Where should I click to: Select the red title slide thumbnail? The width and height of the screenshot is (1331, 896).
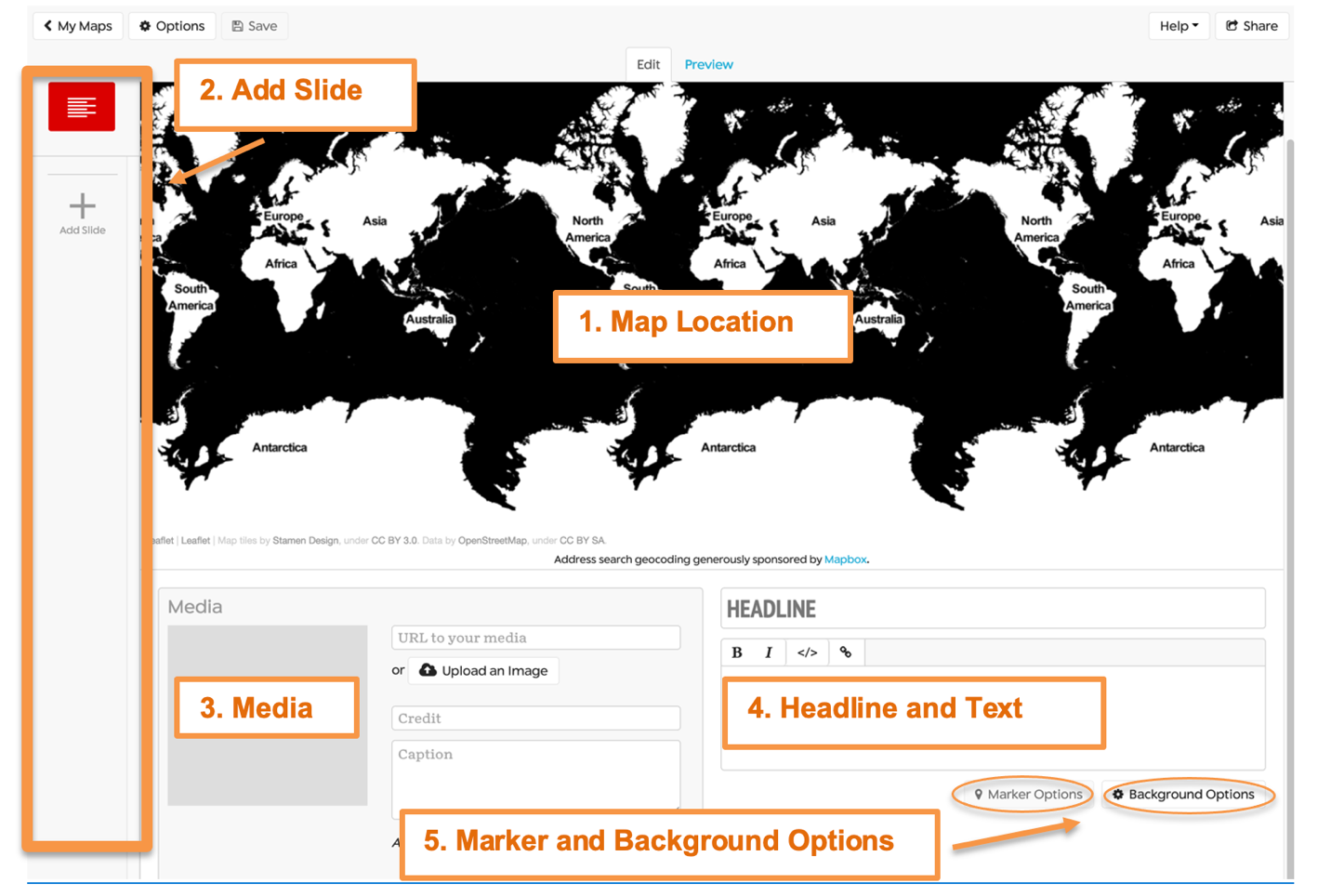82,105
